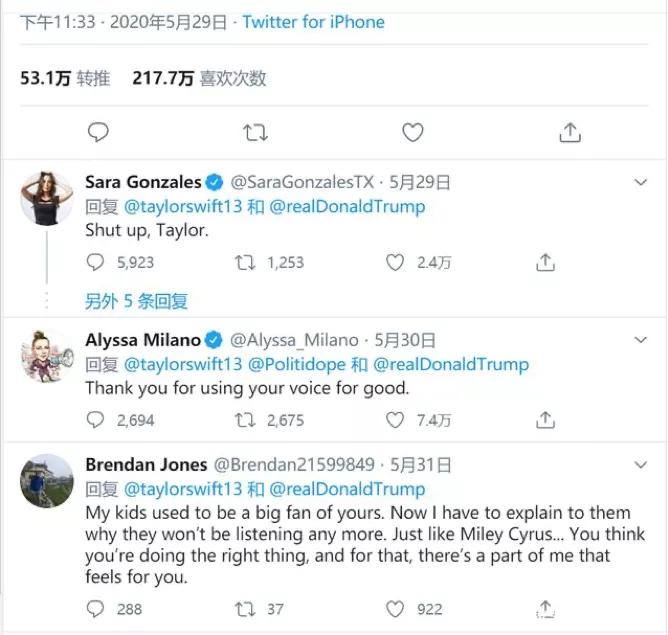
Task: Like Brendan Jones's reply
Action: pyautogui.click(x=395, y=608)
